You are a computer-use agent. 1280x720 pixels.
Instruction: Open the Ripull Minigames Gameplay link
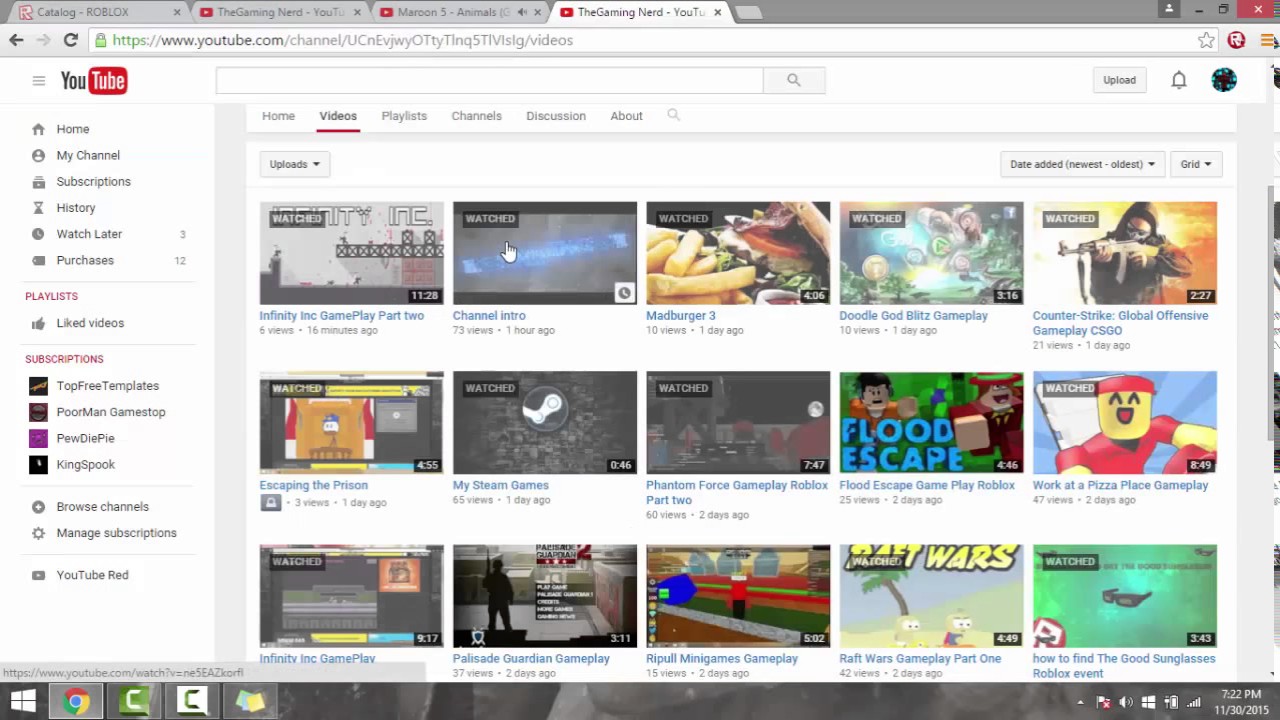click(x=722, y=658)
